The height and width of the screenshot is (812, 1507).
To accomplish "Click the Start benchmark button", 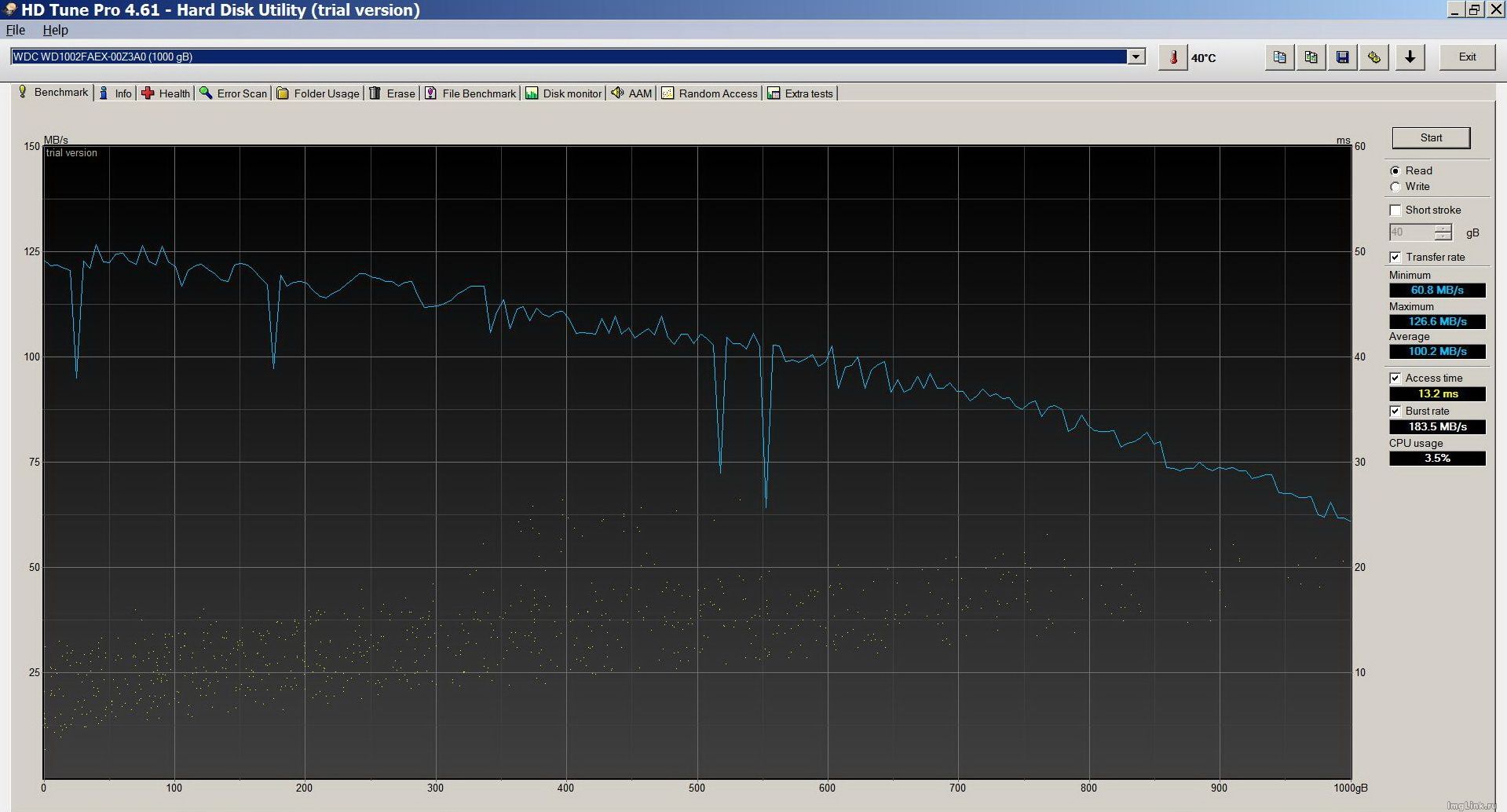I will tap(1431, 137).
